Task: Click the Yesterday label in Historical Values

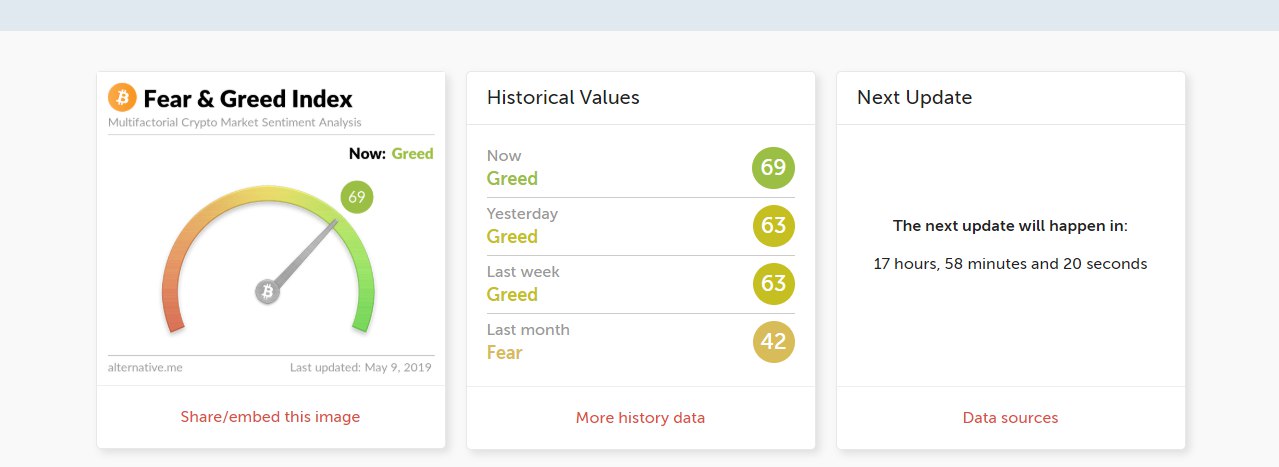Action: tap(522, 214)
